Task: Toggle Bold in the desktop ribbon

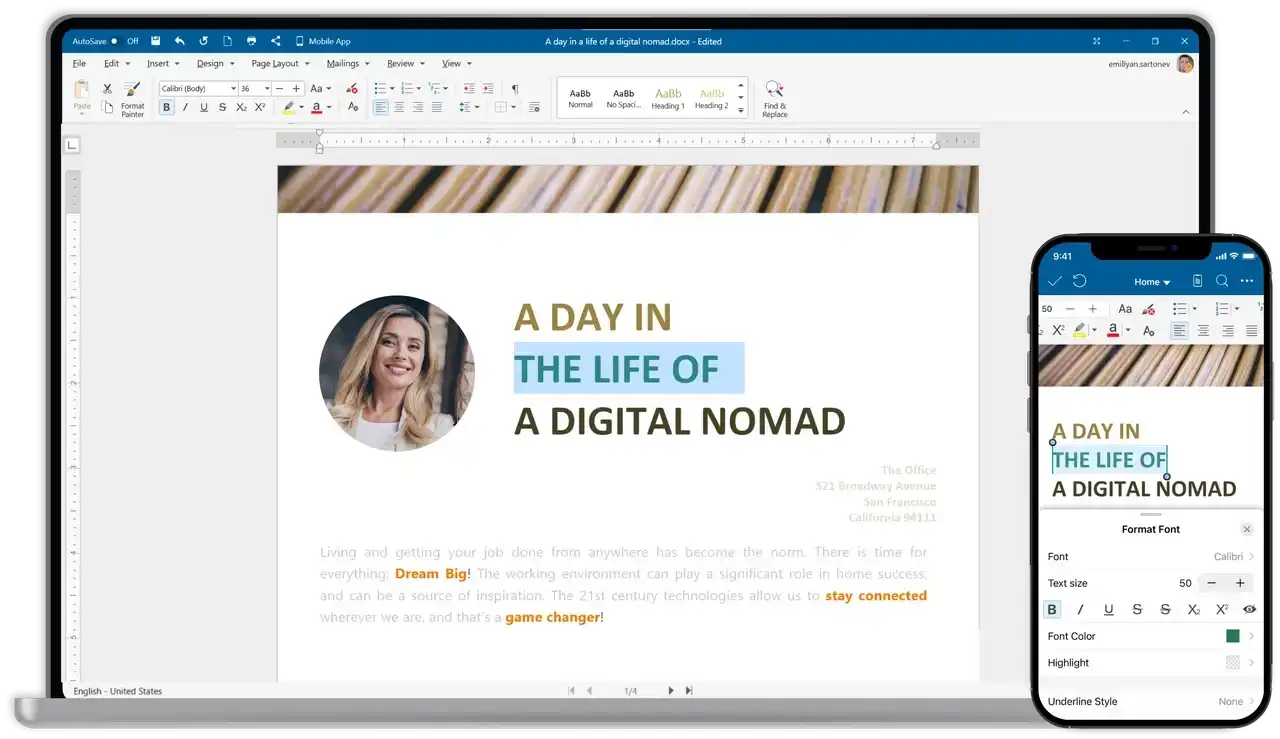Action: point(166,107)
